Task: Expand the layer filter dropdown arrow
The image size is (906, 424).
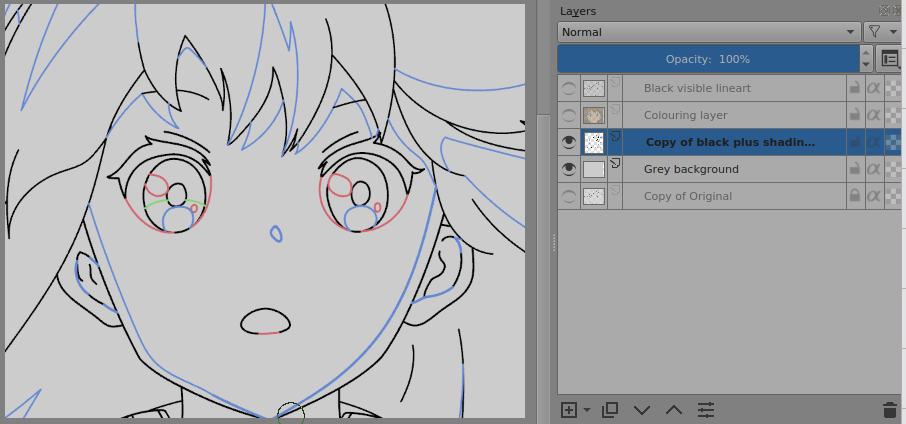Action: [x=894, y=32]
